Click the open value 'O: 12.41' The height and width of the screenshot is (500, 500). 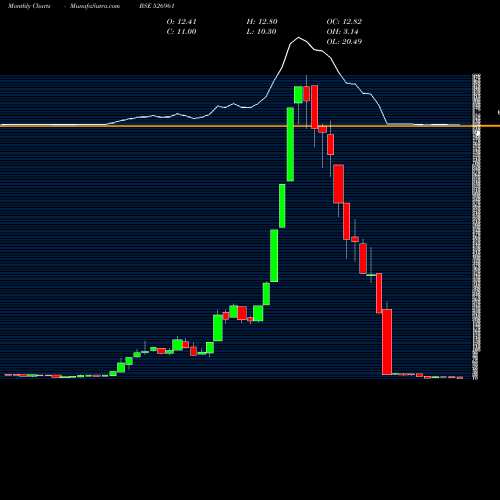point(182,22)
